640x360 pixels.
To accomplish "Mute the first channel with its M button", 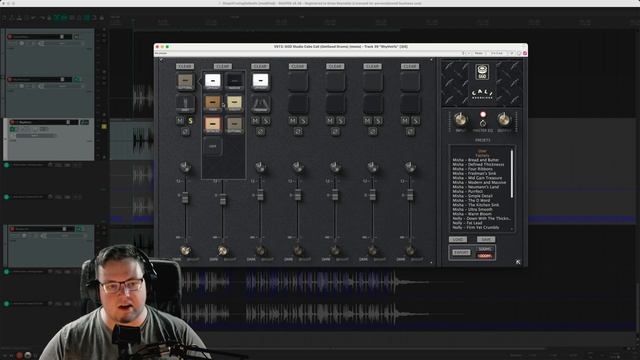I will pos(180,121).
